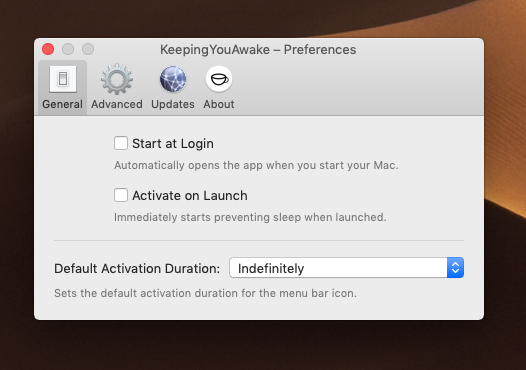
Task: Enable the Activate on Launch checkbox
Action: click(121, 195)
